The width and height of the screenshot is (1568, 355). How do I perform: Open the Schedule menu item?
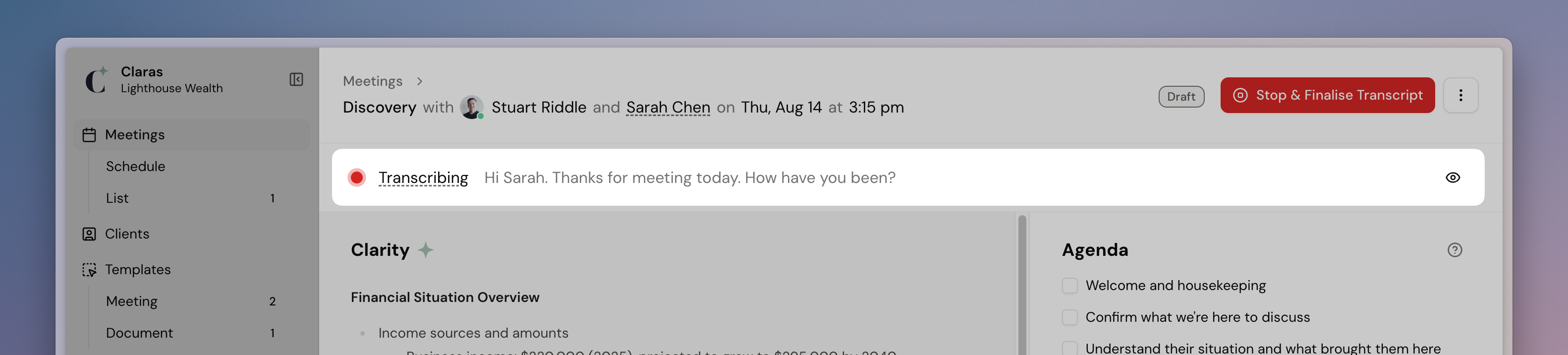tap(135, 166)
